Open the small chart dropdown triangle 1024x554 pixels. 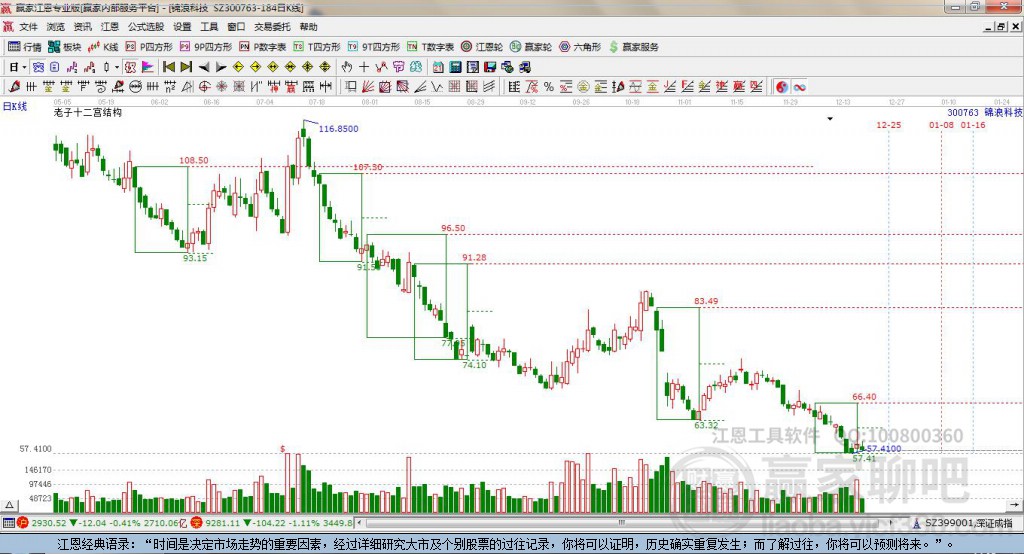click(x=830, y=119)
